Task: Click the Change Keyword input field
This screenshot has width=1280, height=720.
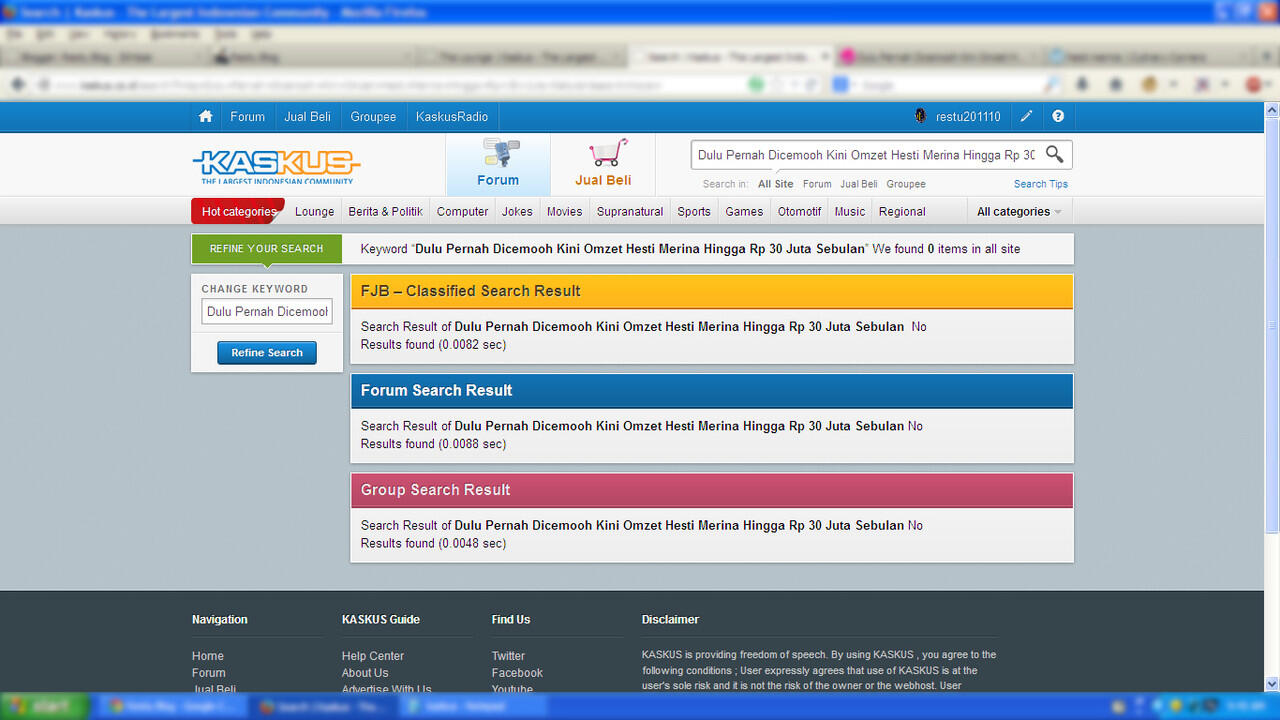Action: point(267,312)
